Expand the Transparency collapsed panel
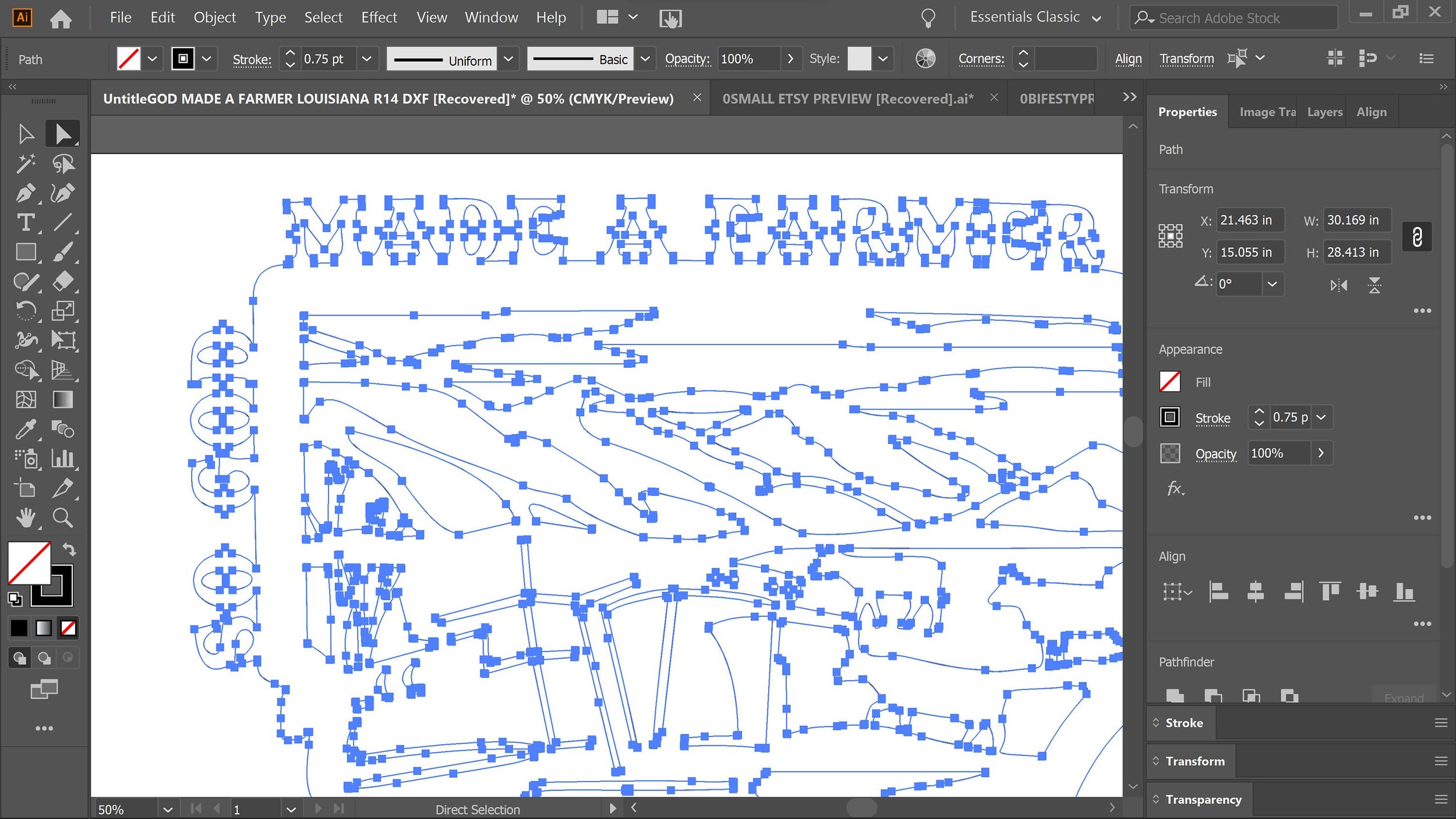This screenshot has height=819, width=1456. point(1203,800)
